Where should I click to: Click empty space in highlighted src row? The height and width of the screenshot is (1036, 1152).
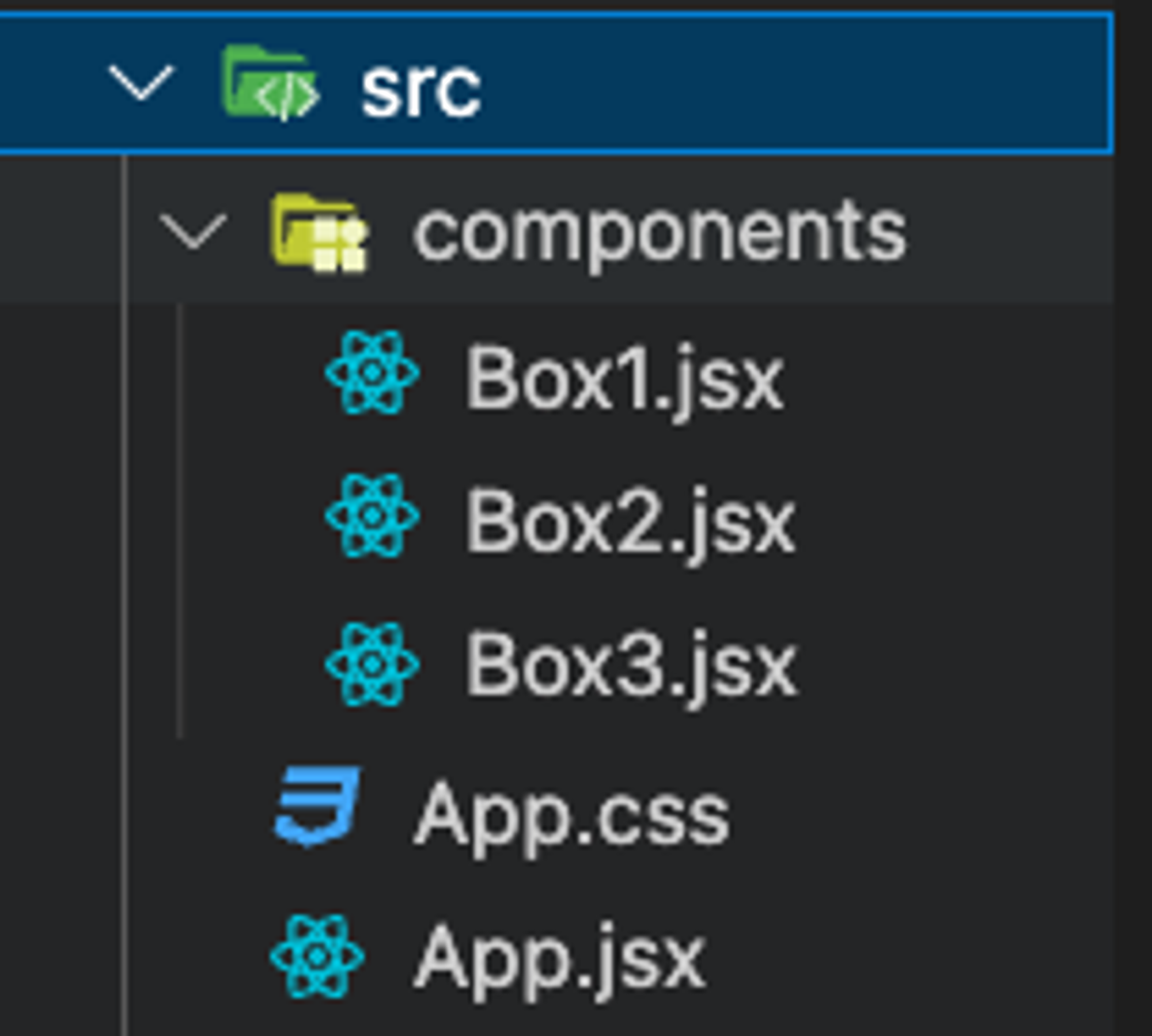[x=806, y=84]
